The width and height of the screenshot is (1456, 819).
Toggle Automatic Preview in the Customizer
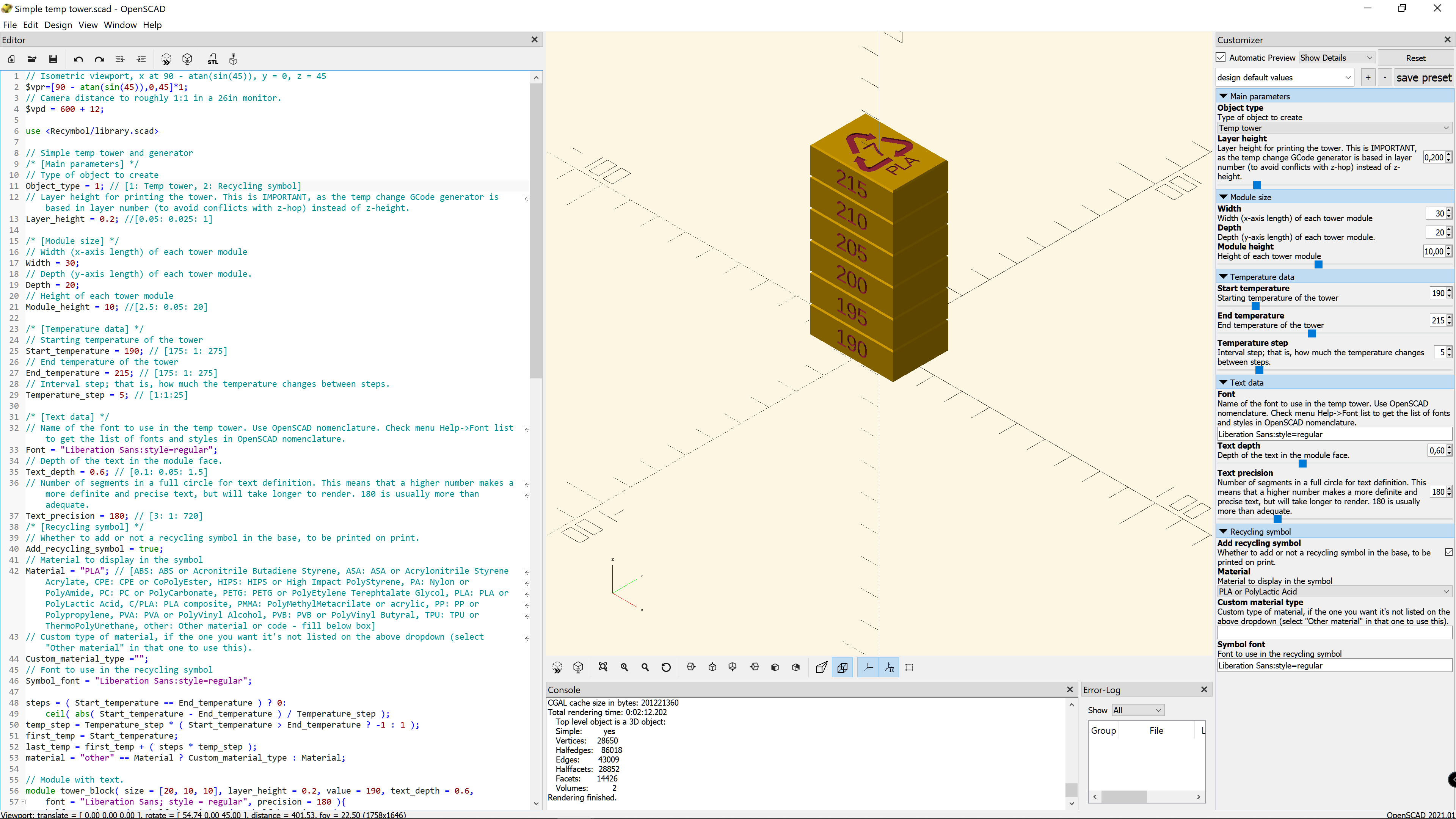[1221, 58]
